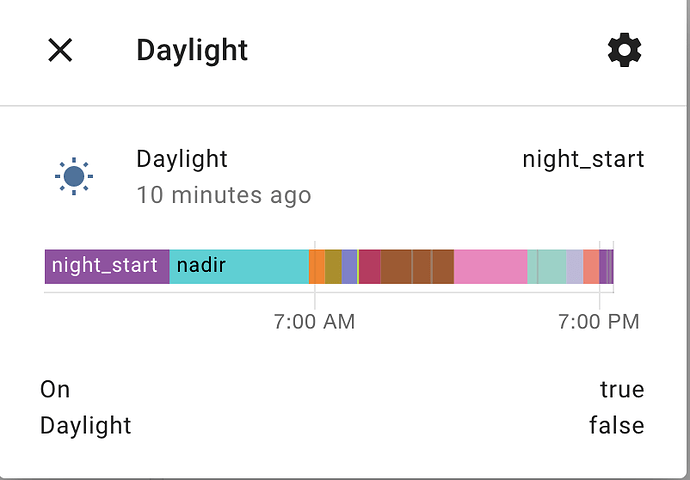Viewport: 690px width, 480px height.
Task: Close the Daylight dialog
Action: point(61,50)
